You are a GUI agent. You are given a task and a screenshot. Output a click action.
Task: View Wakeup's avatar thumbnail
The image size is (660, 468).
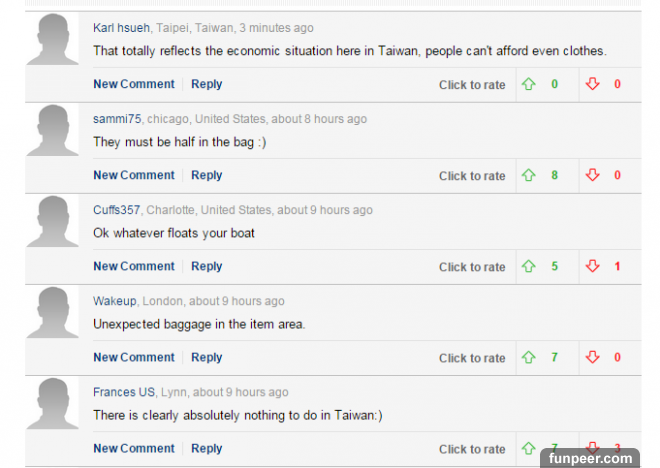[x=53, y=313]
